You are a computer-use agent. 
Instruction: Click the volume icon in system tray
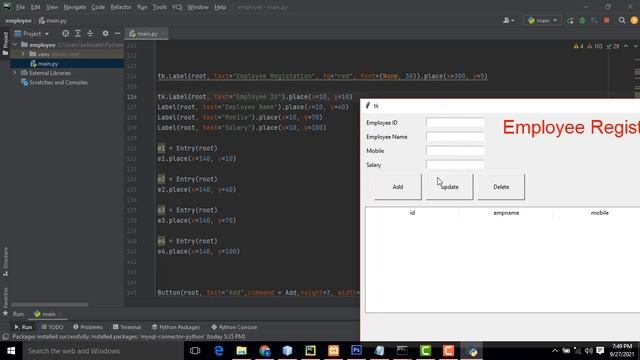pyautogui.click(x=588, y=351)
